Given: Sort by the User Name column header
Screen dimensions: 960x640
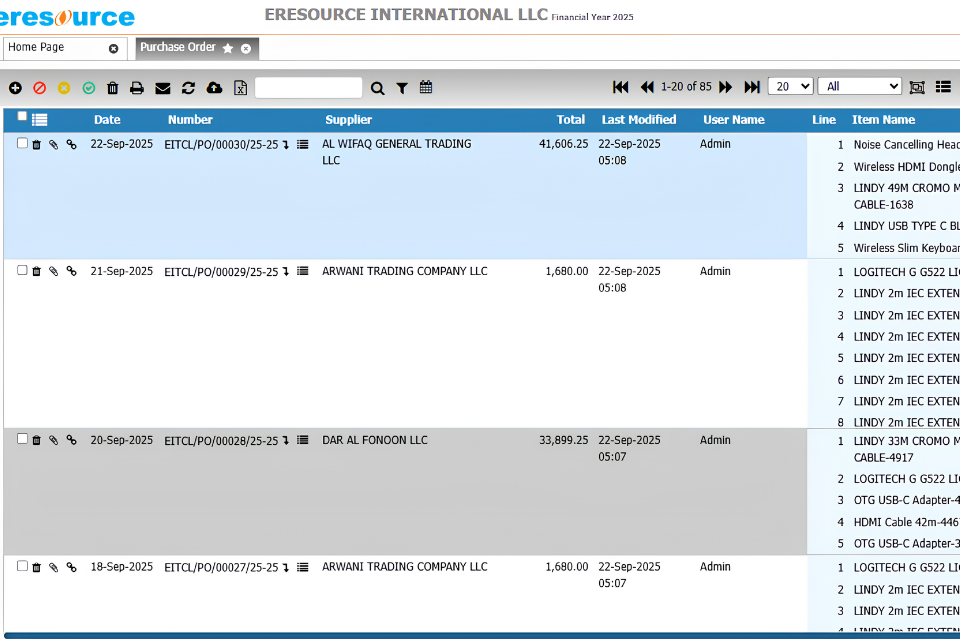Looking at the screenshot, I should pos(733,120).
